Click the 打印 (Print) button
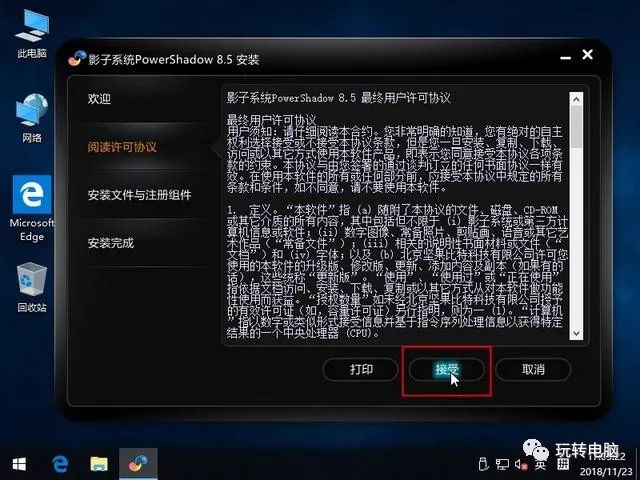640x480 pixels. 361,369
